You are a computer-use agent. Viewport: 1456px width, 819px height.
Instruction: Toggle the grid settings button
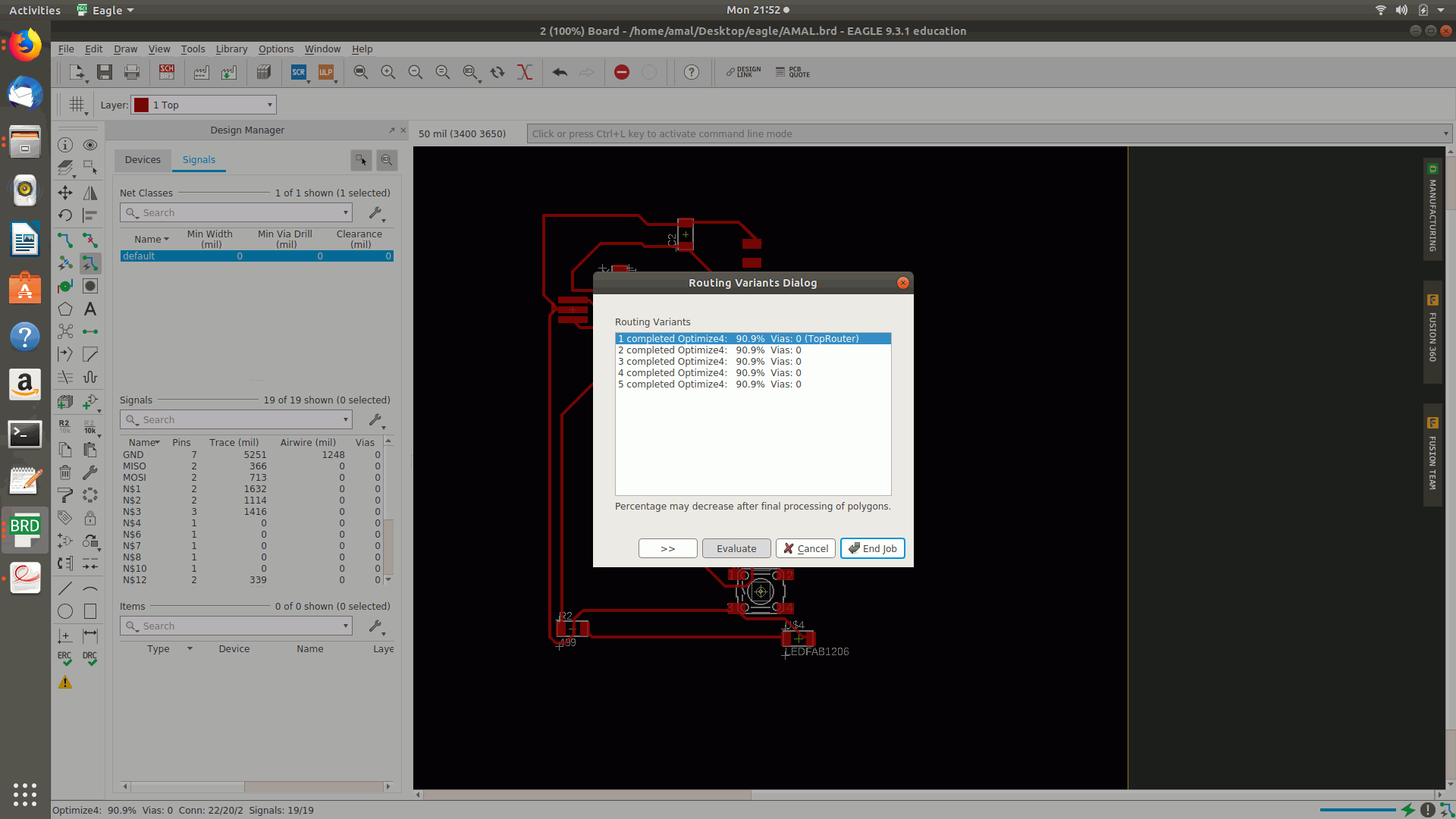tap(77, 105)
